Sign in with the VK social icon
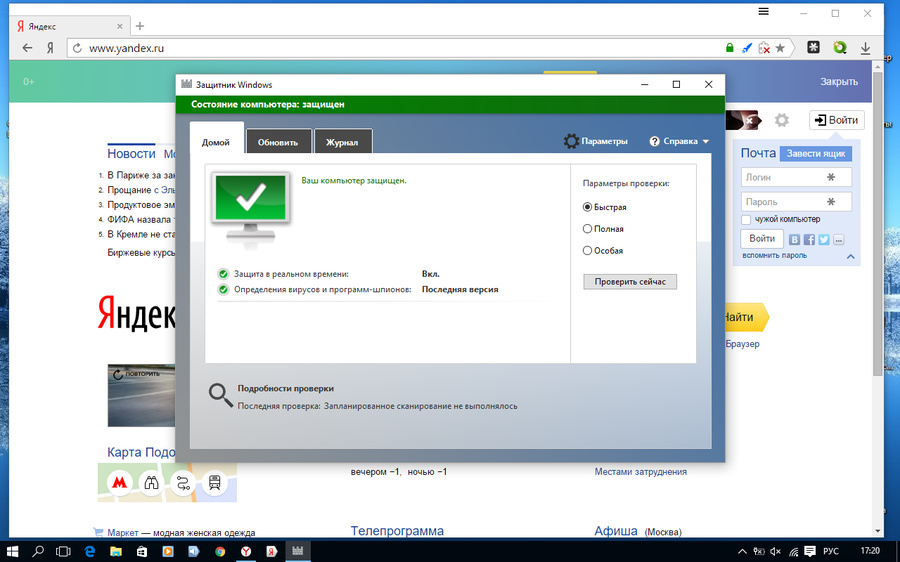The height and width of the screenshot is (562, 900). (x=794, y=239)
